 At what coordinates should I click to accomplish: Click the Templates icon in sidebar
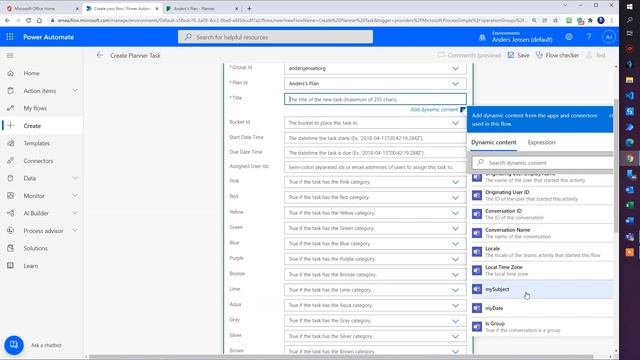[11, 143]
